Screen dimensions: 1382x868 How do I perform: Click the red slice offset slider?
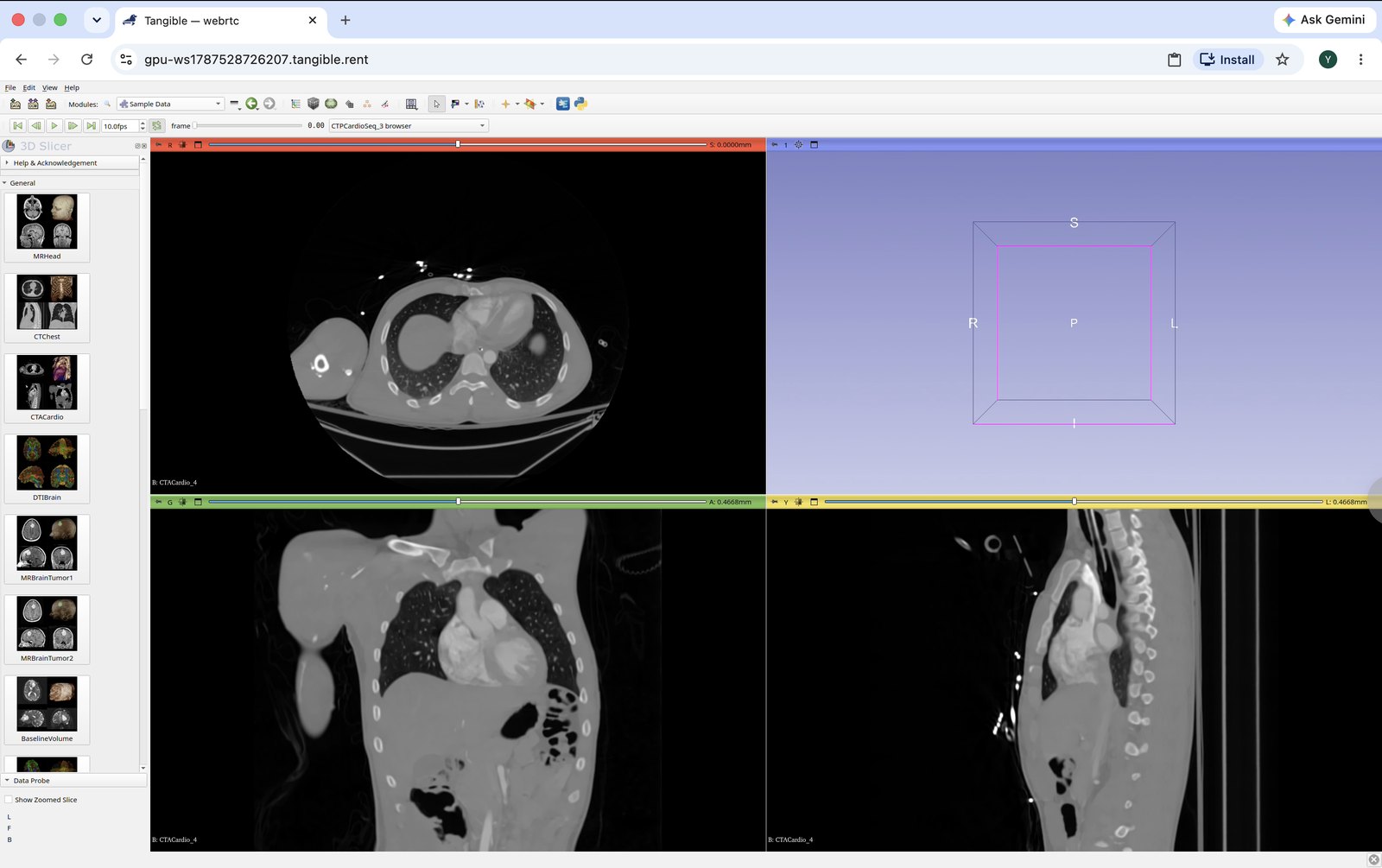(458, 144)
